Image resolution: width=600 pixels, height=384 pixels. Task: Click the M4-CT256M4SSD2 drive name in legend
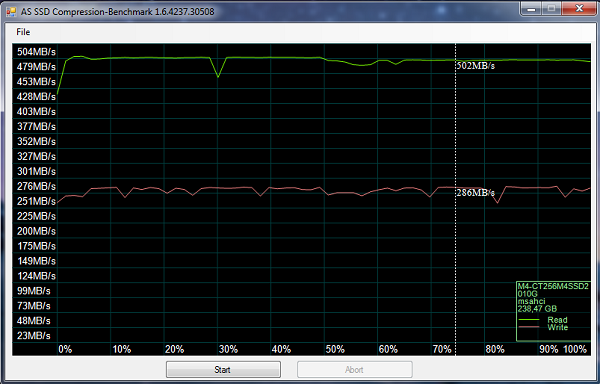(x=553, y=286)
